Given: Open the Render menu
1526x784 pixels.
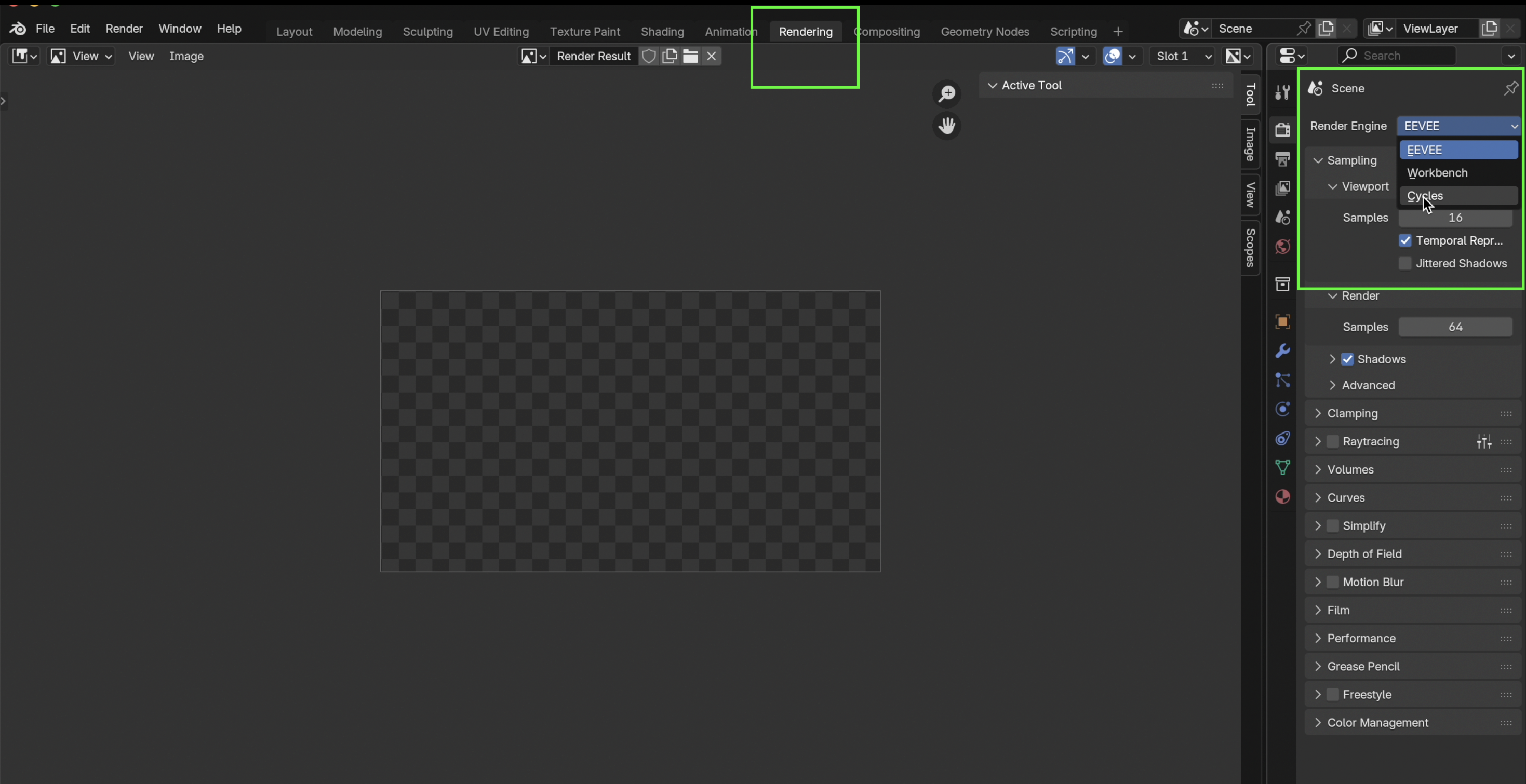Looking at the screenshot, I should (124, 29).
